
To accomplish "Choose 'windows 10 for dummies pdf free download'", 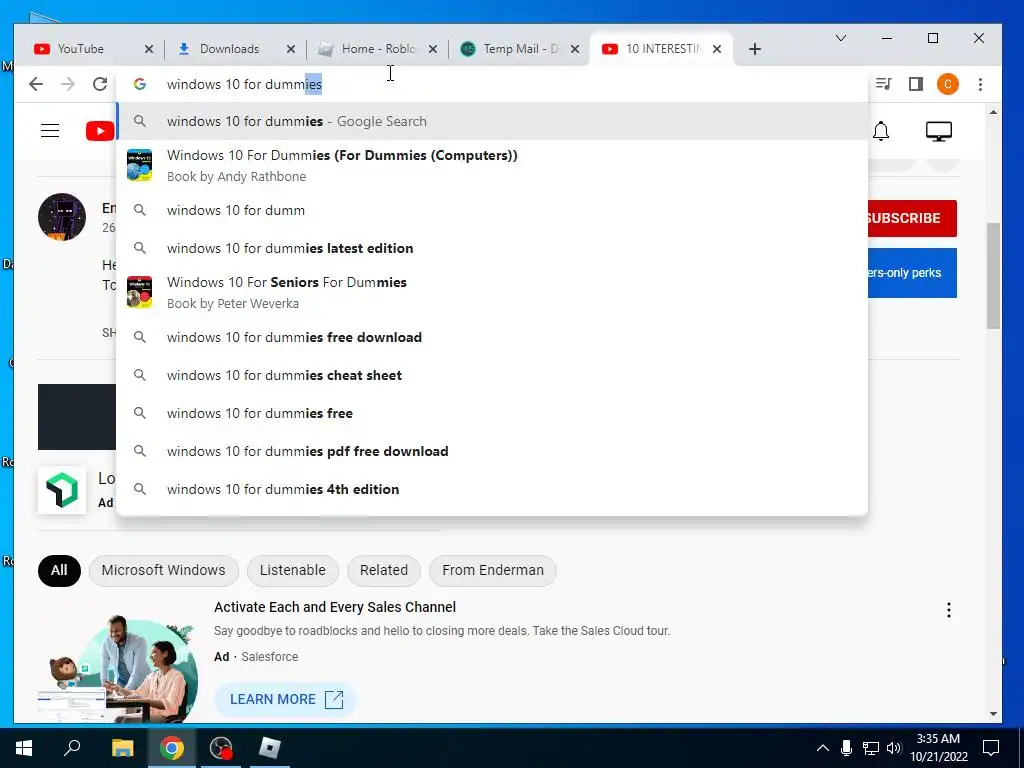I will point(492,451).
